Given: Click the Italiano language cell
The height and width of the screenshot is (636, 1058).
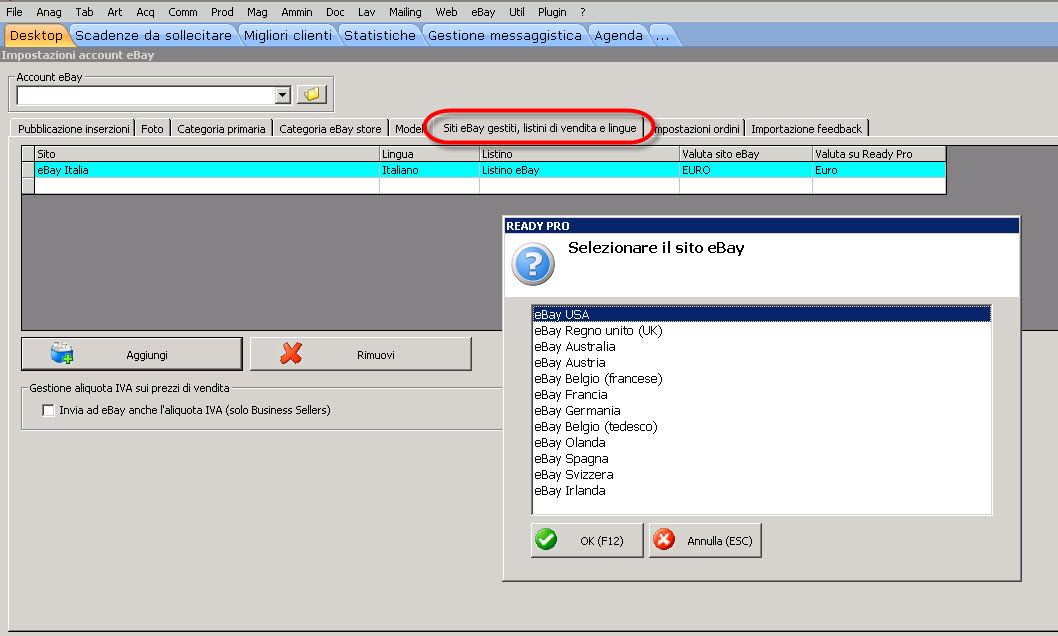Looking at the screenshot, I should click(x=429, y=170).
